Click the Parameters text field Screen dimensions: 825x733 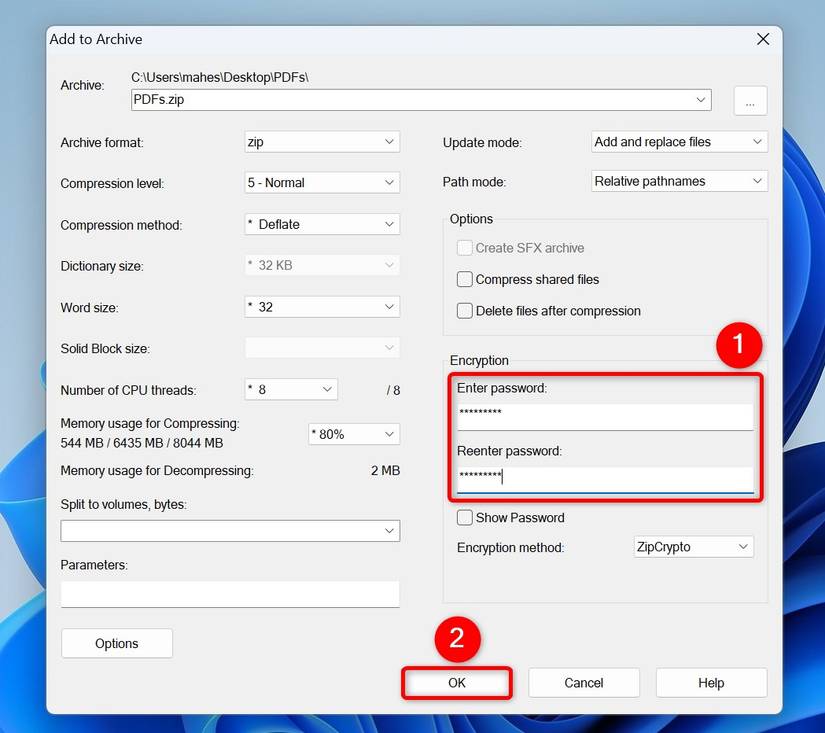[x=230, y=594]
